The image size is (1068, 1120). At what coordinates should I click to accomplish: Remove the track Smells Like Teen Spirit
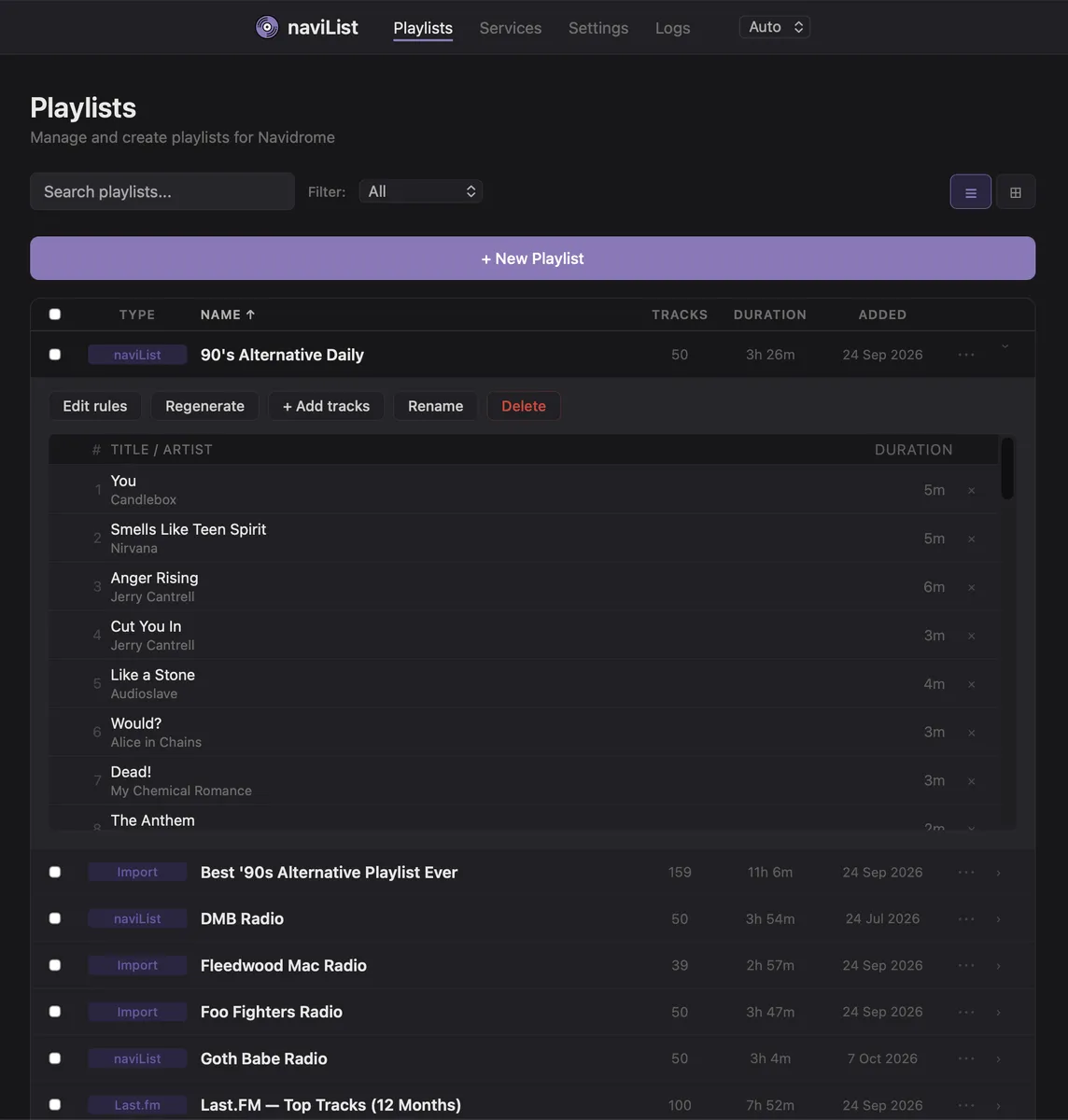click(x=971, y=539)
